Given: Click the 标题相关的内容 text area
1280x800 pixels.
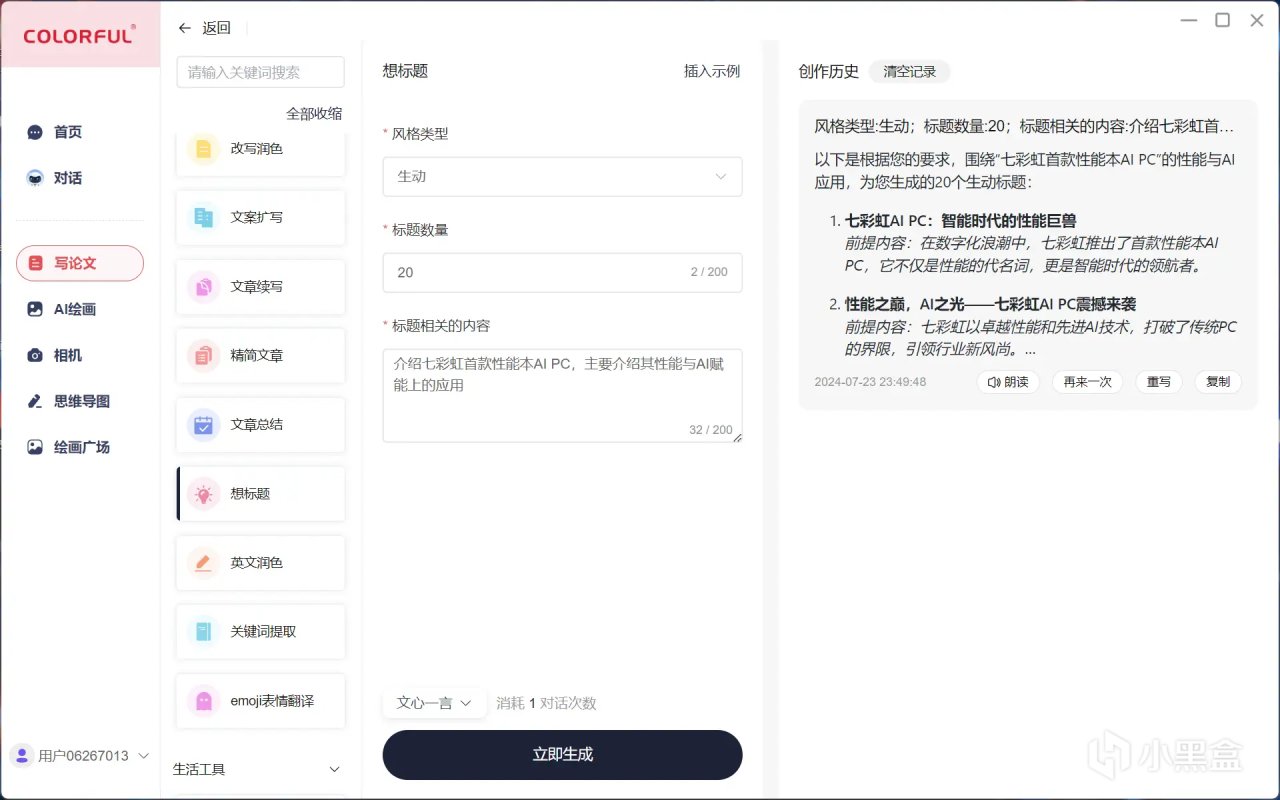Looking at the screenshot, I should click(x=562, y=395).
